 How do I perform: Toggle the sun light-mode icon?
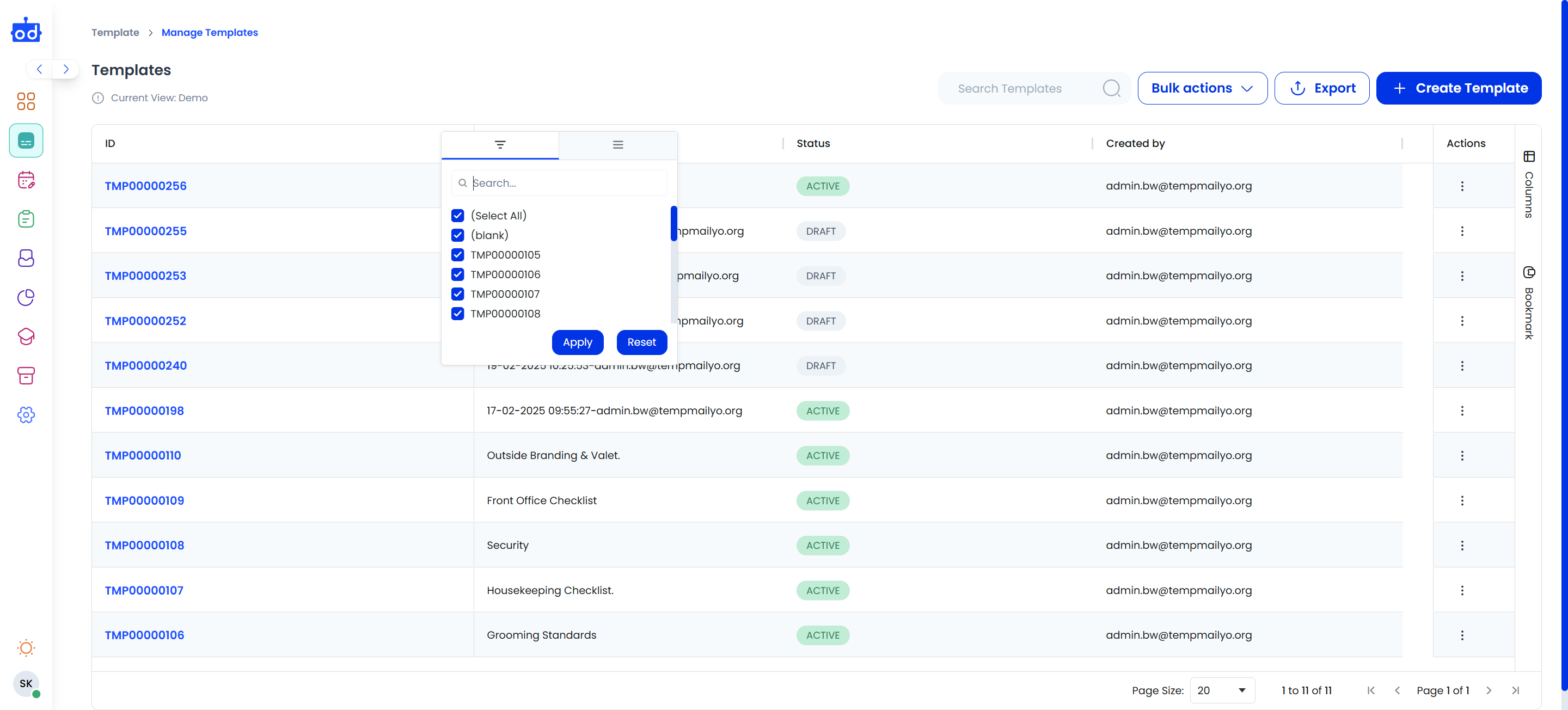(x=26, y=647)
